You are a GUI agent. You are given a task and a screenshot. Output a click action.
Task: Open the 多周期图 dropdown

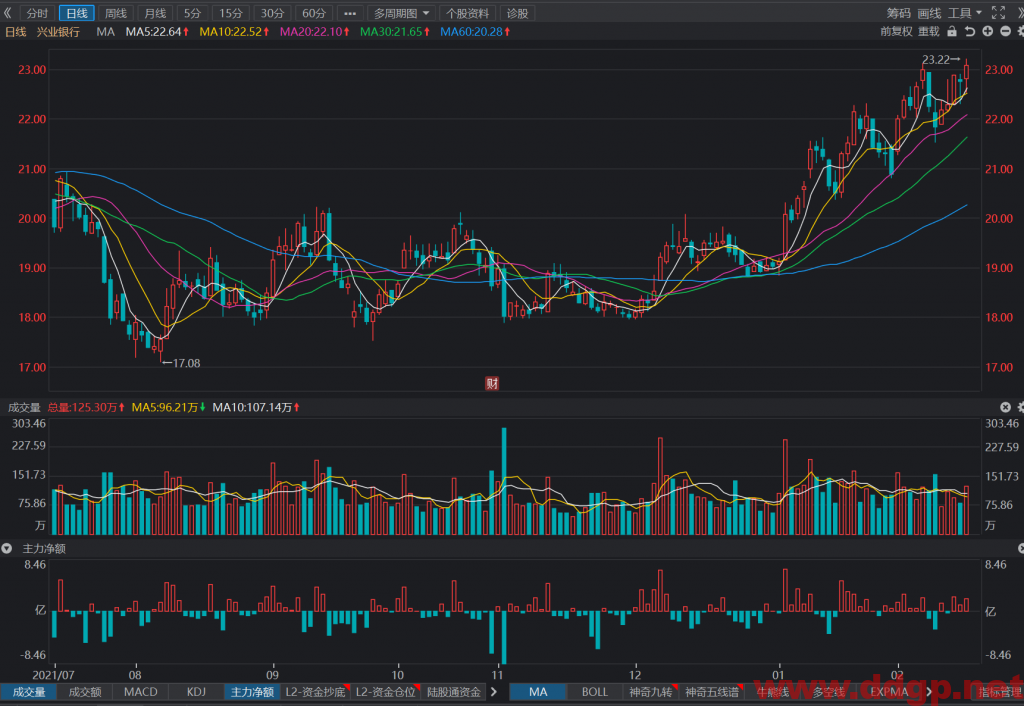click(400, 13)
